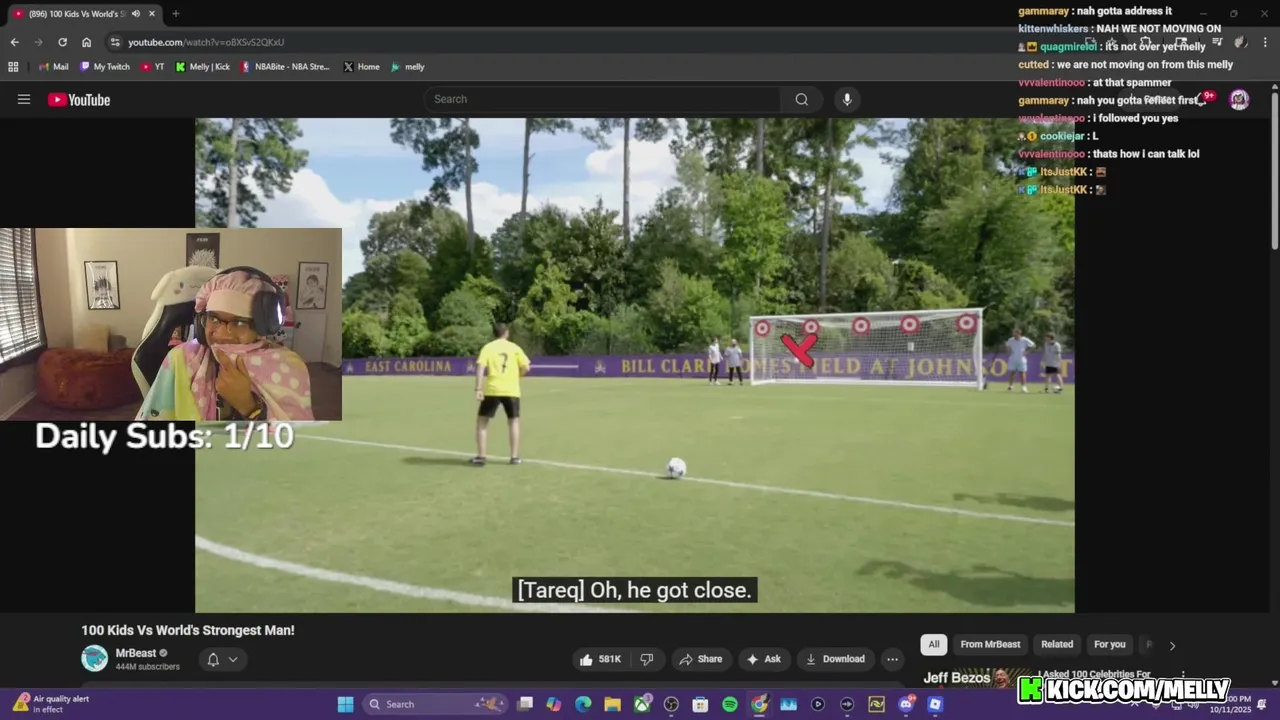This screenshot has height=720, width=1280.
Task: Open the Mail bookmark
Action: tap(54, 67)
